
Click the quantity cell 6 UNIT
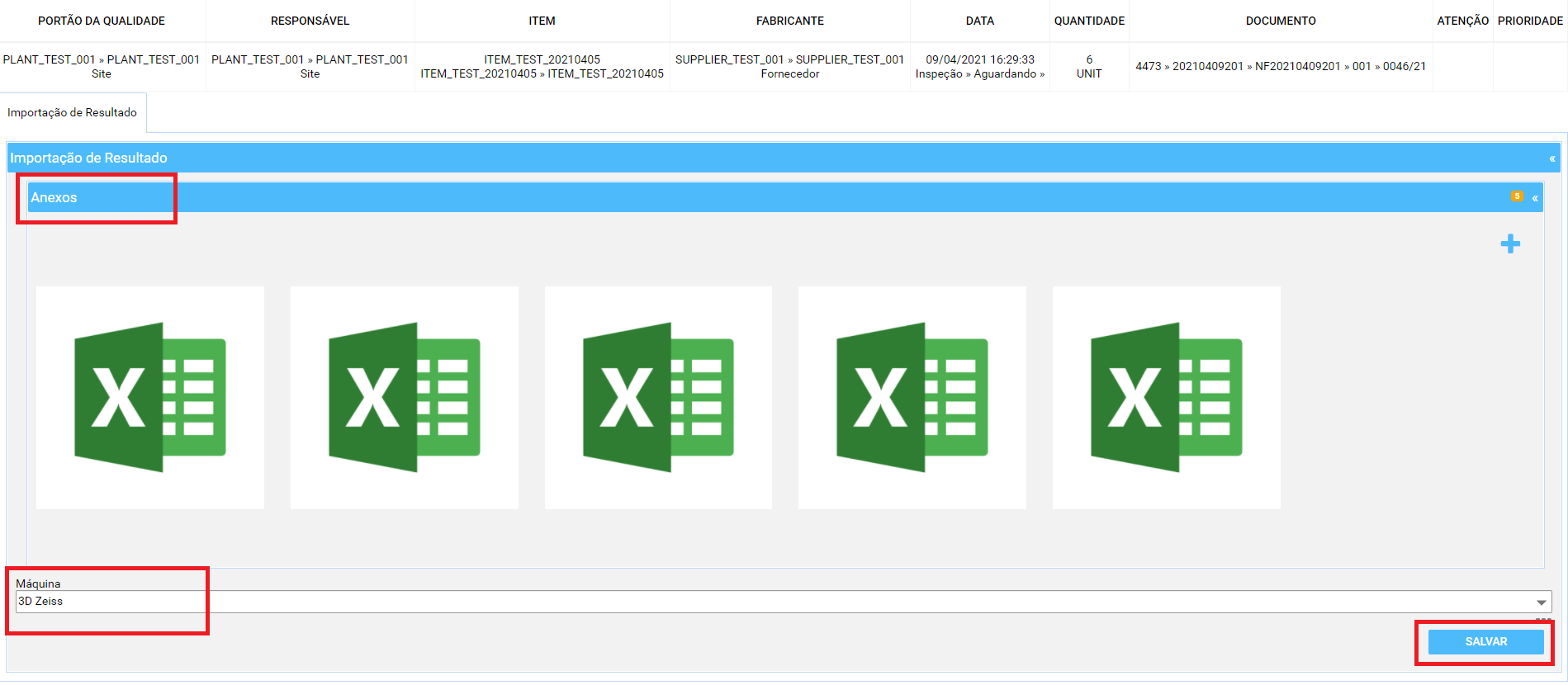pyautogui.click(x=1090, y=67)
